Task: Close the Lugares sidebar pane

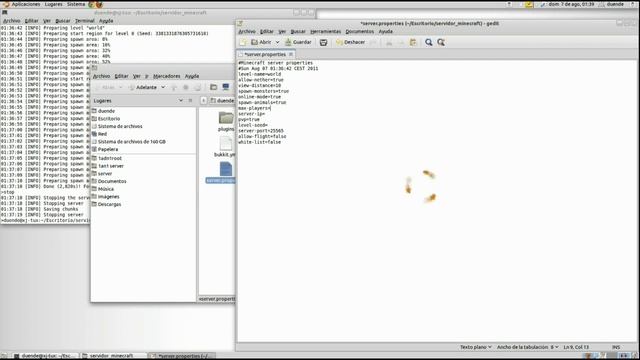Action: (x=190, y=100)
